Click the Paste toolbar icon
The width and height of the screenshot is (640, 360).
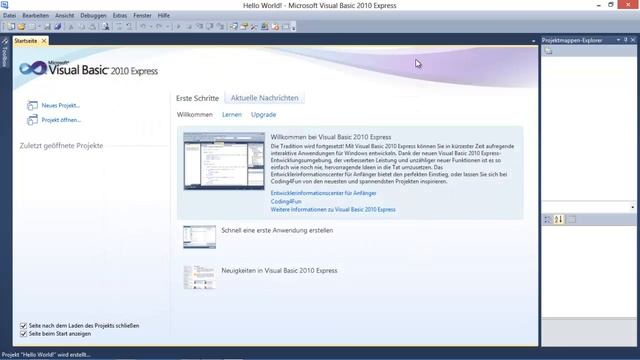[x=93, y=27]
